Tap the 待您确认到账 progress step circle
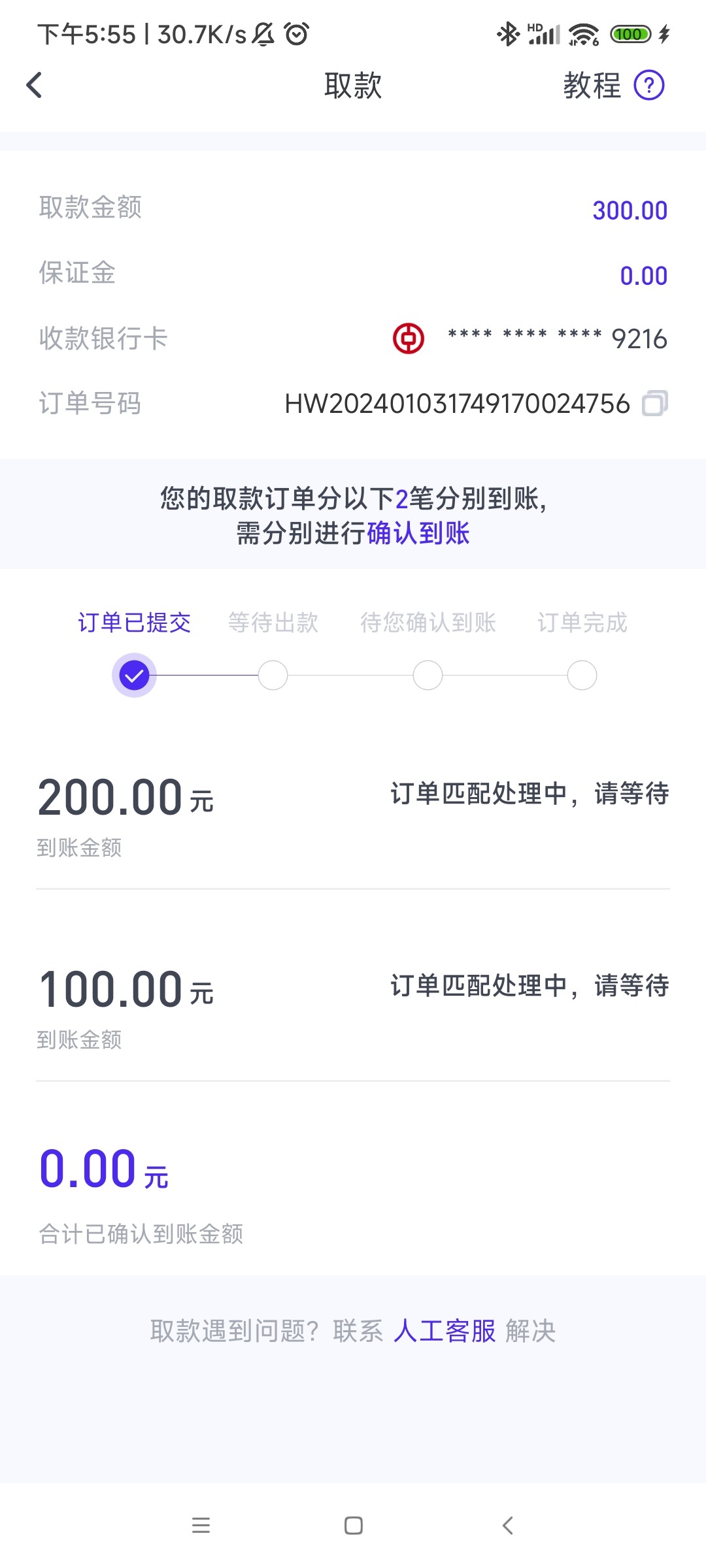The height and width of the screenshot is (1568, 706). [x=428, y=676]
